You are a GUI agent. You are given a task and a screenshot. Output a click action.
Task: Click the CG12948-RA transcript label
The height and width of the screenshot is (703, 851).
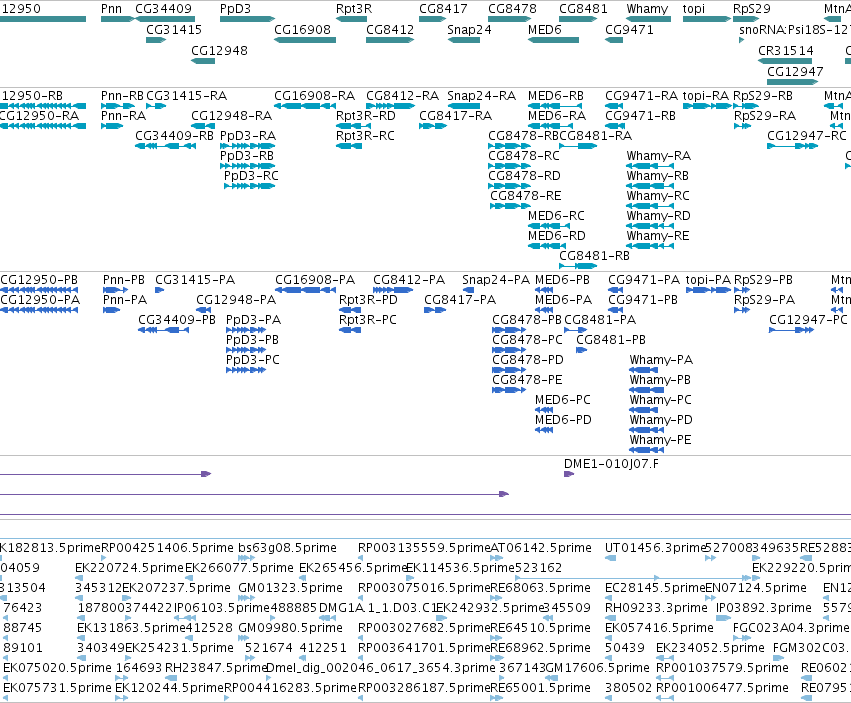(x=232, y=116)
